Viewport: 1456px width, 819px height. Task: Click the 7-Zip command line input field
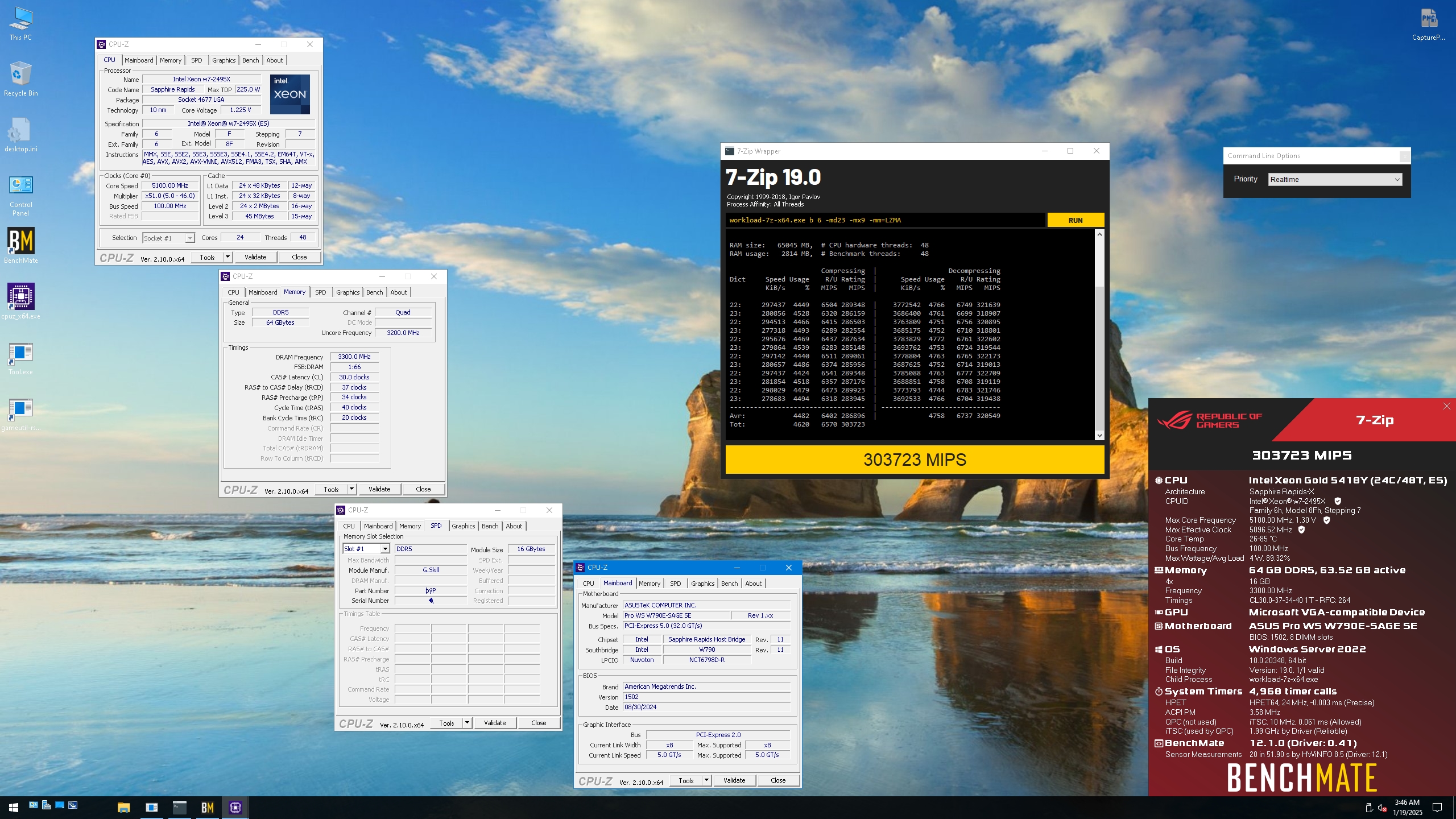[x=885, y=220]
